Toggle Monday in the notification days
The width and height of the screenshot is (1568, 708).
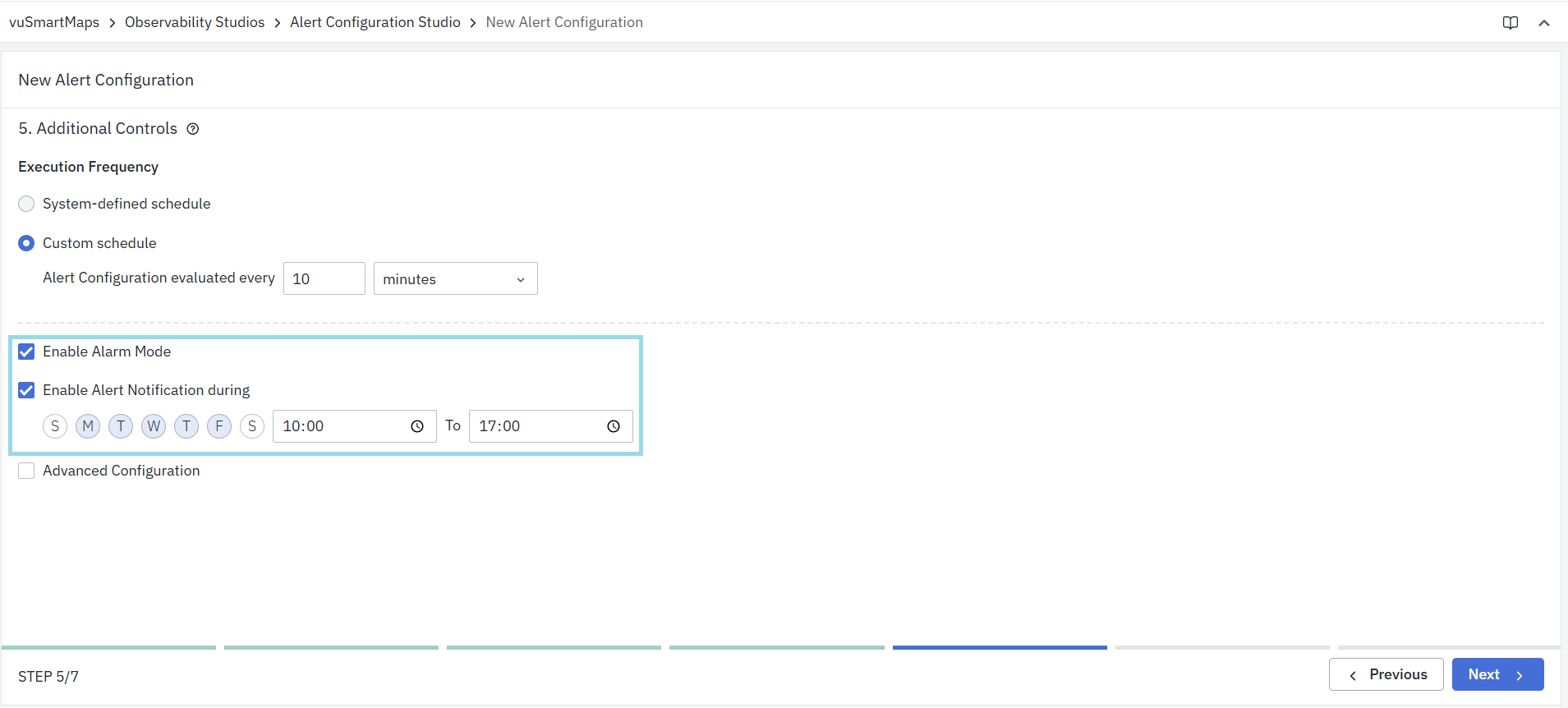88,426
